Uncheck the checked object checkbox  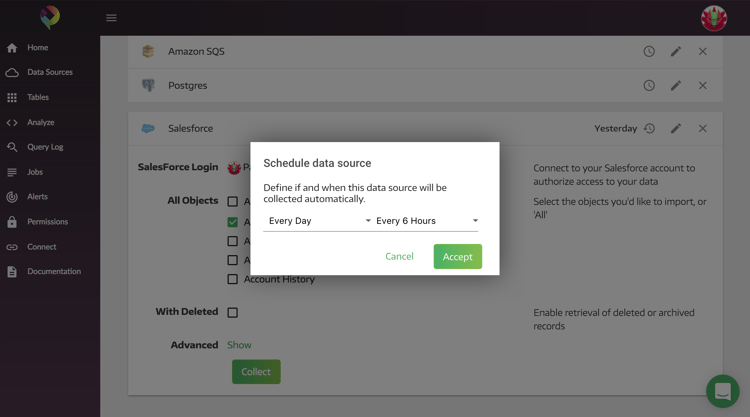click(x=233, y=222)
